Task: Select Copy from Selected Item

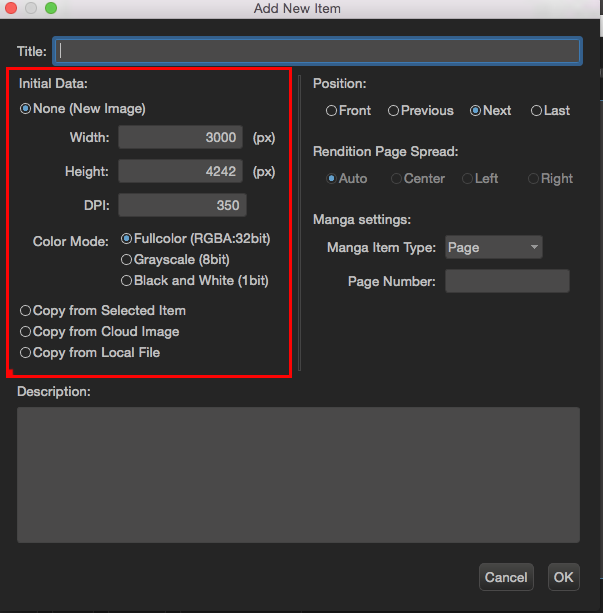Action: (103, 311)
